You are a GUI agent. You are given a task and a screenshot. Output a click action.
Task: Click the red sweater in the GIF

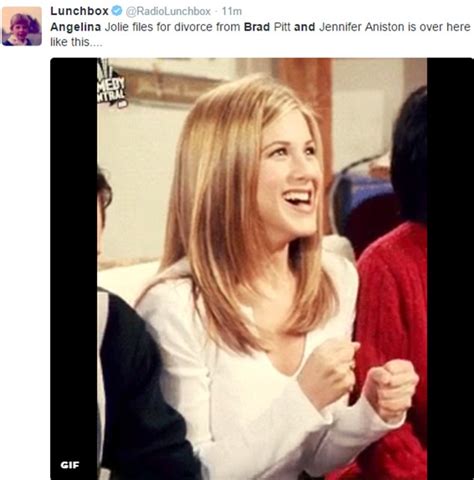[x=393, y=333]
